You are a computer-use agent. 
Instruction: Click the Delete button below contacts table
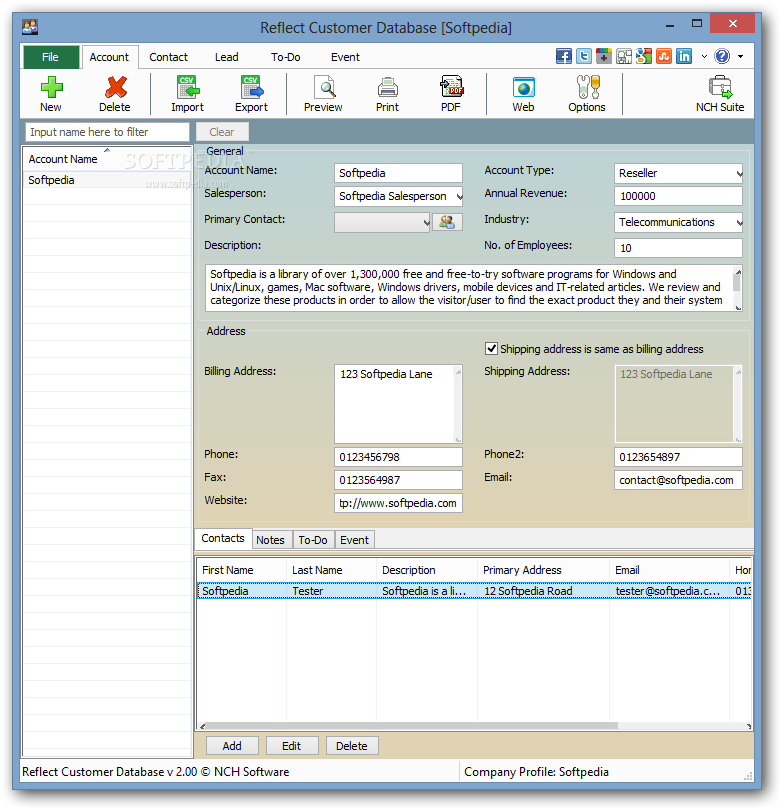tap(352, 746)
